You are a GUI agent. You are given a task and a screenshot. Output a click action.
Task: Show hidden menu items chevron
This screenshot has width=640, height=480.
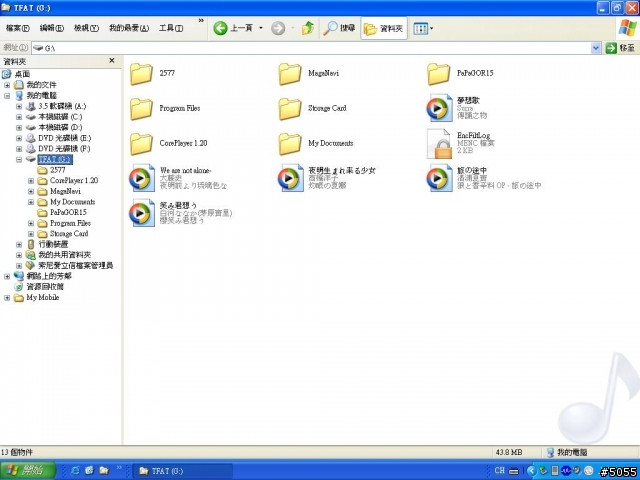(x=201, y=20)
